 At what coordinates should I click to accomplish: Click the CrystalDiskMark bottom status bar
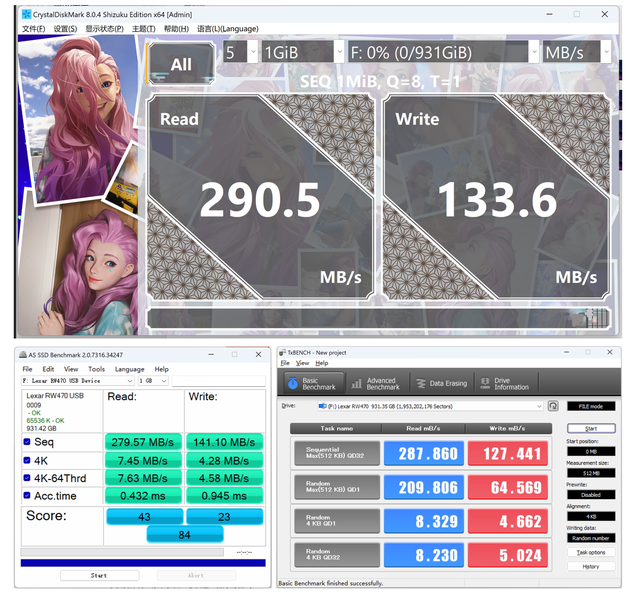coord(378,318)
